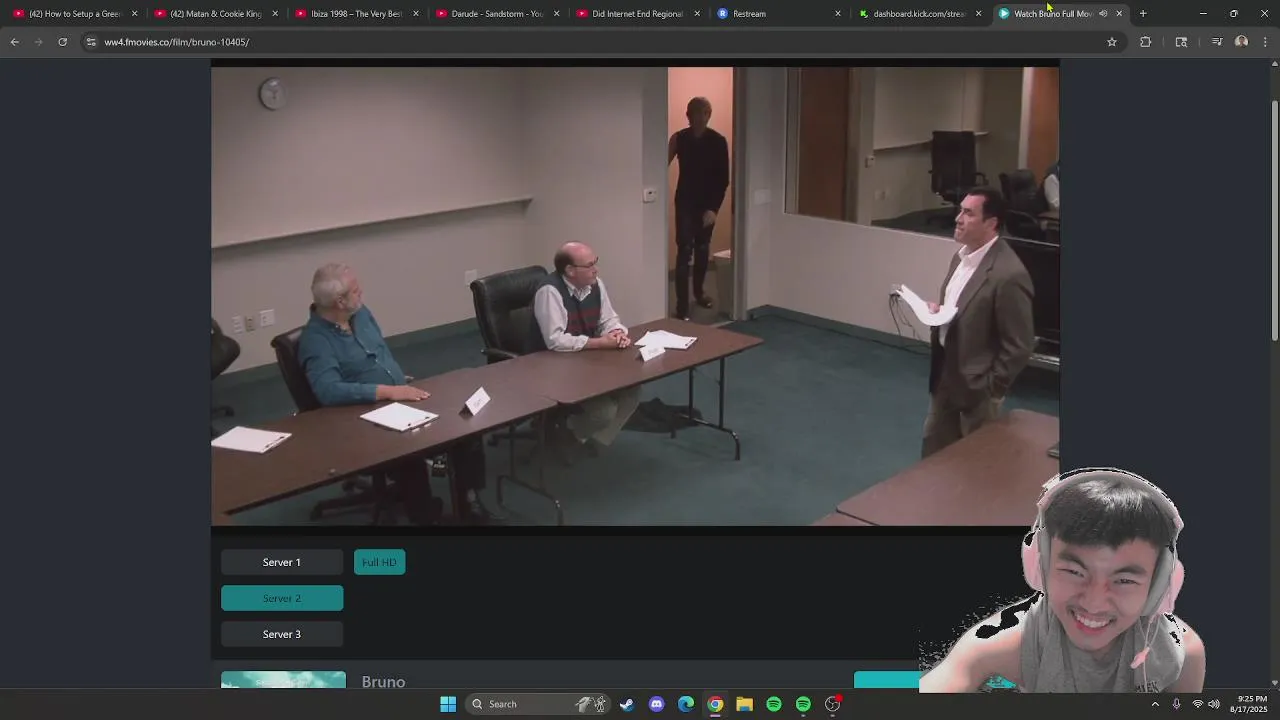
Task: Close the Darude - Sandstorm tab
Action: (x=556, y=14)
